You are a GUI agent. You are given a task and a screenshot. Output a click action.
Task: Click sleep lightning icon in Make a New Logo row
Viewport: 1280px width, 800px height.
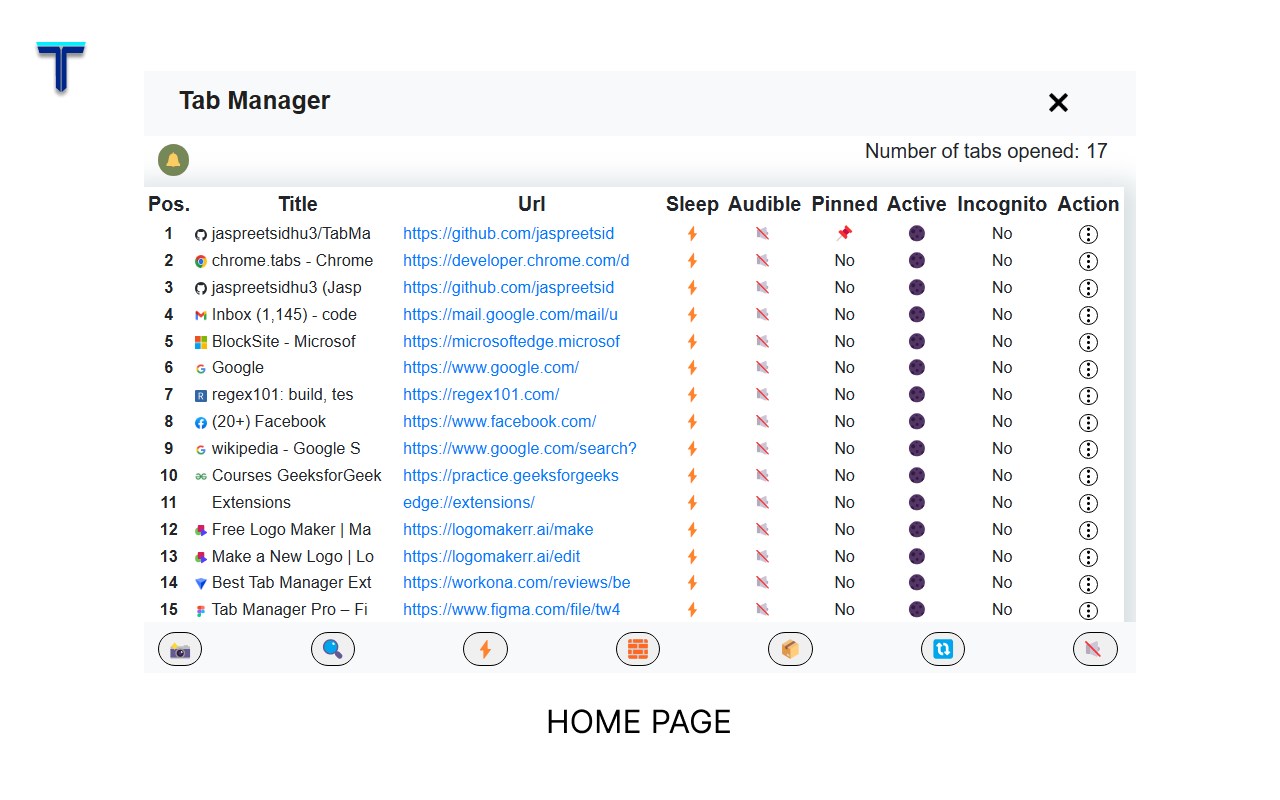[x=692, y=556]
